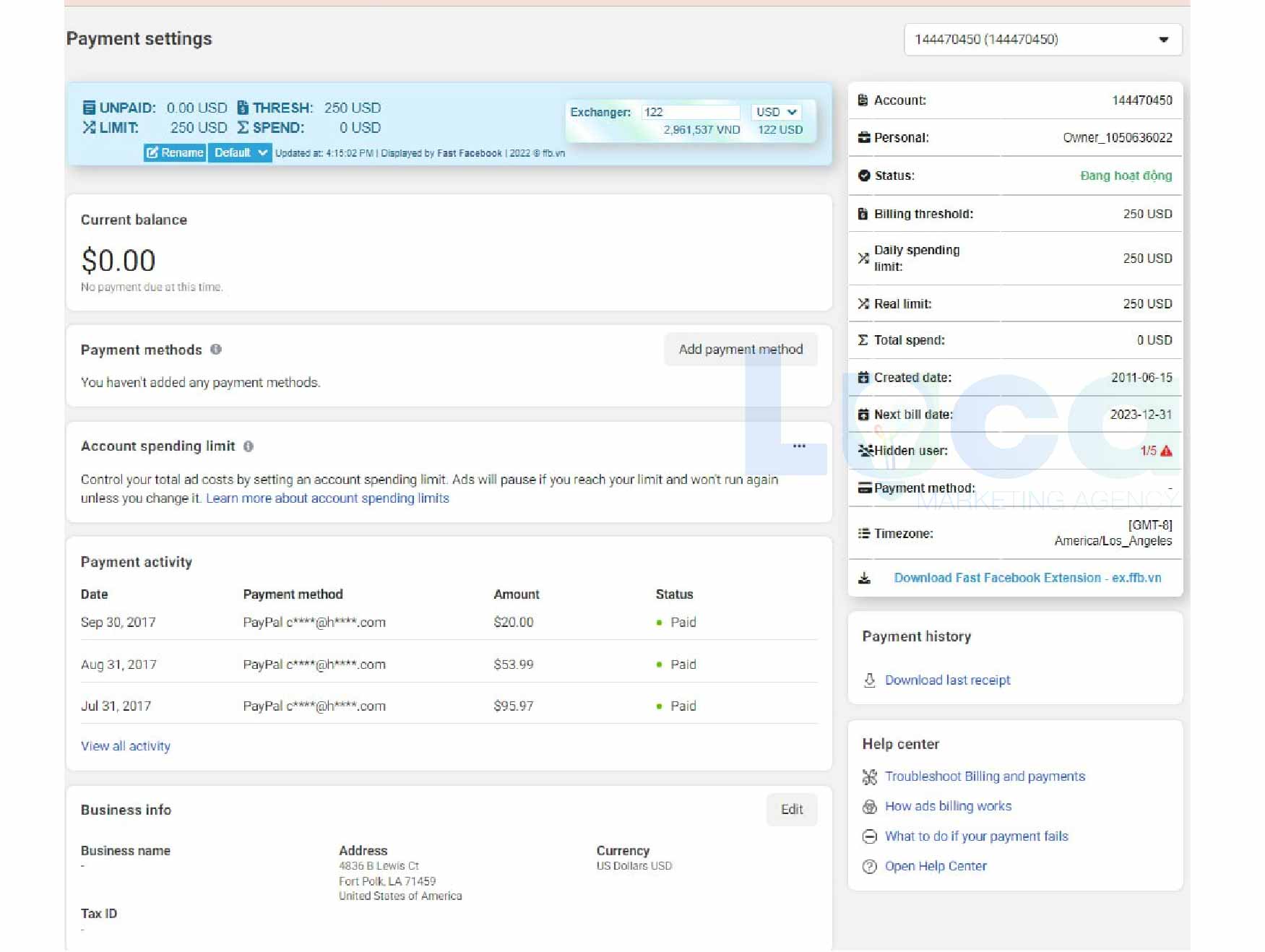This screenshot has height=952, width=1265.
Task: Click the 2,961,537 VND converted value
Action: point(701,130)
